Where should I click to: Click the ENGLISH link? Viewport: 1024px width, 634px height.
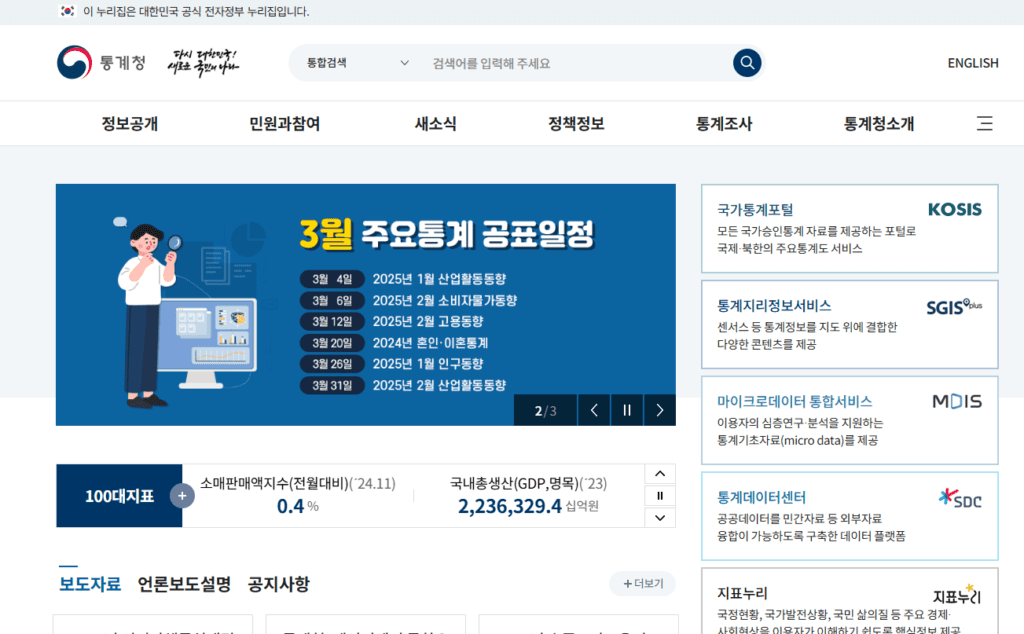(x=972, y=62)
